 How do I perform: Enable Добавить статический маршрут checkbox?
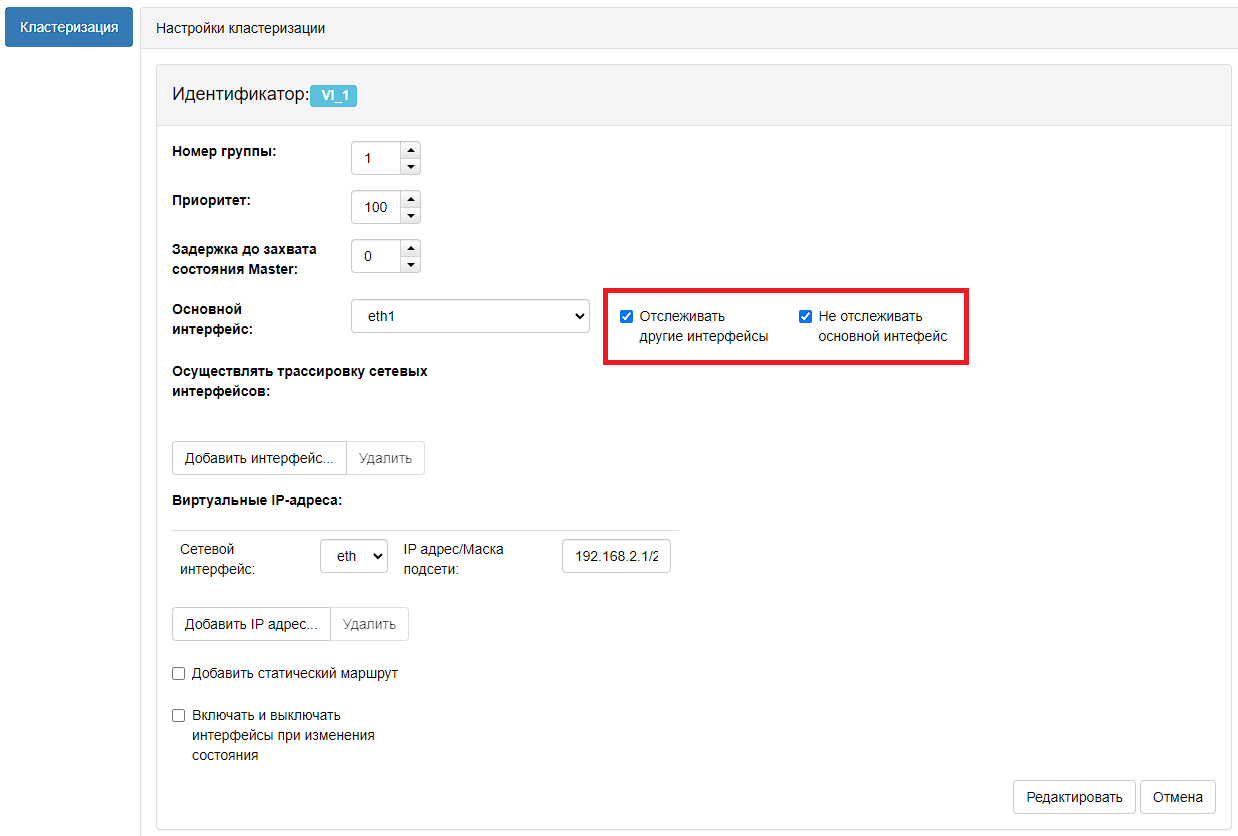[x=179, y=674]
